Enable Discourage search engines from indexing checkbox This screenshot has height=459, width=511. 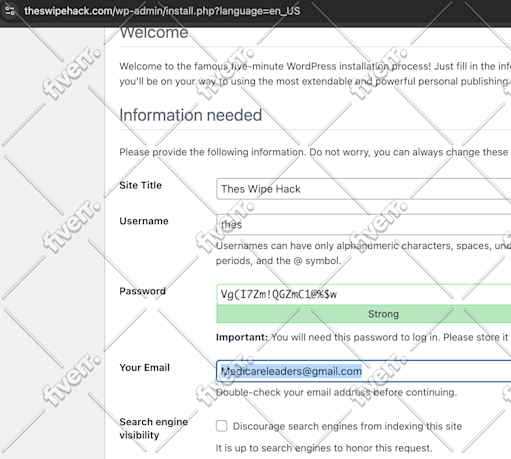click(x=222, y=426)
